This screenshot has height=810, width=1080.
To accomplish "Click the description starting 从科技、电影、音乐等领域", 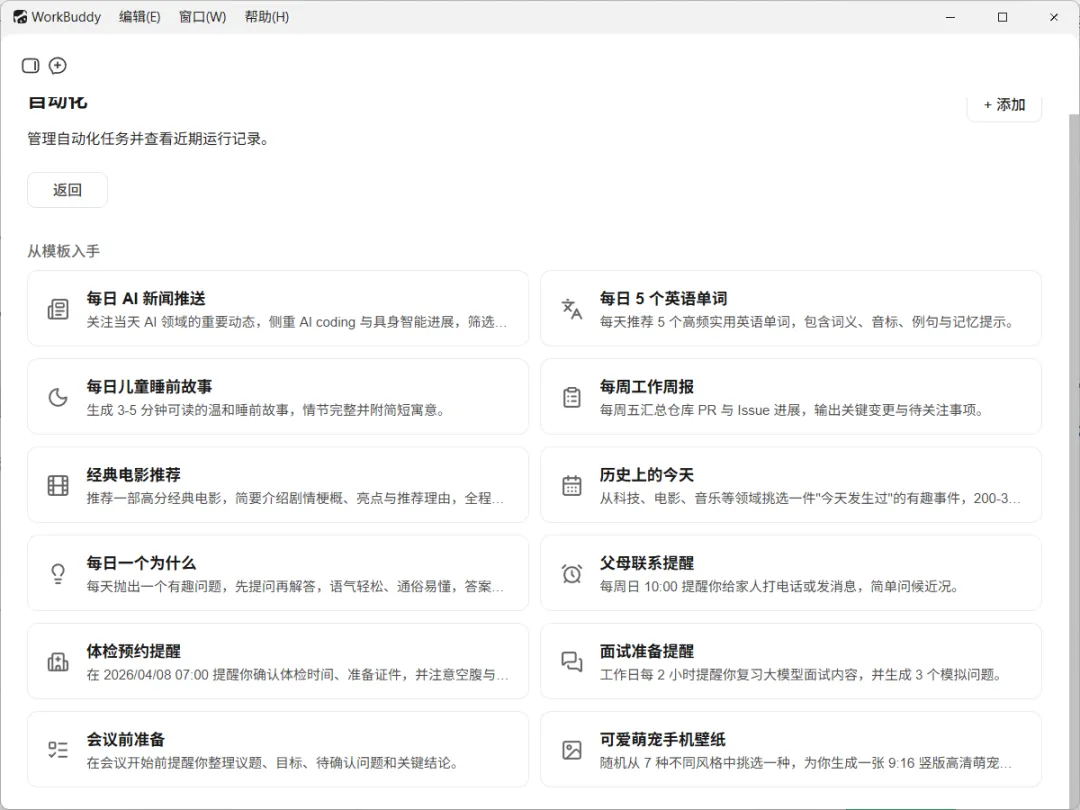I will [x=810, y=499].
